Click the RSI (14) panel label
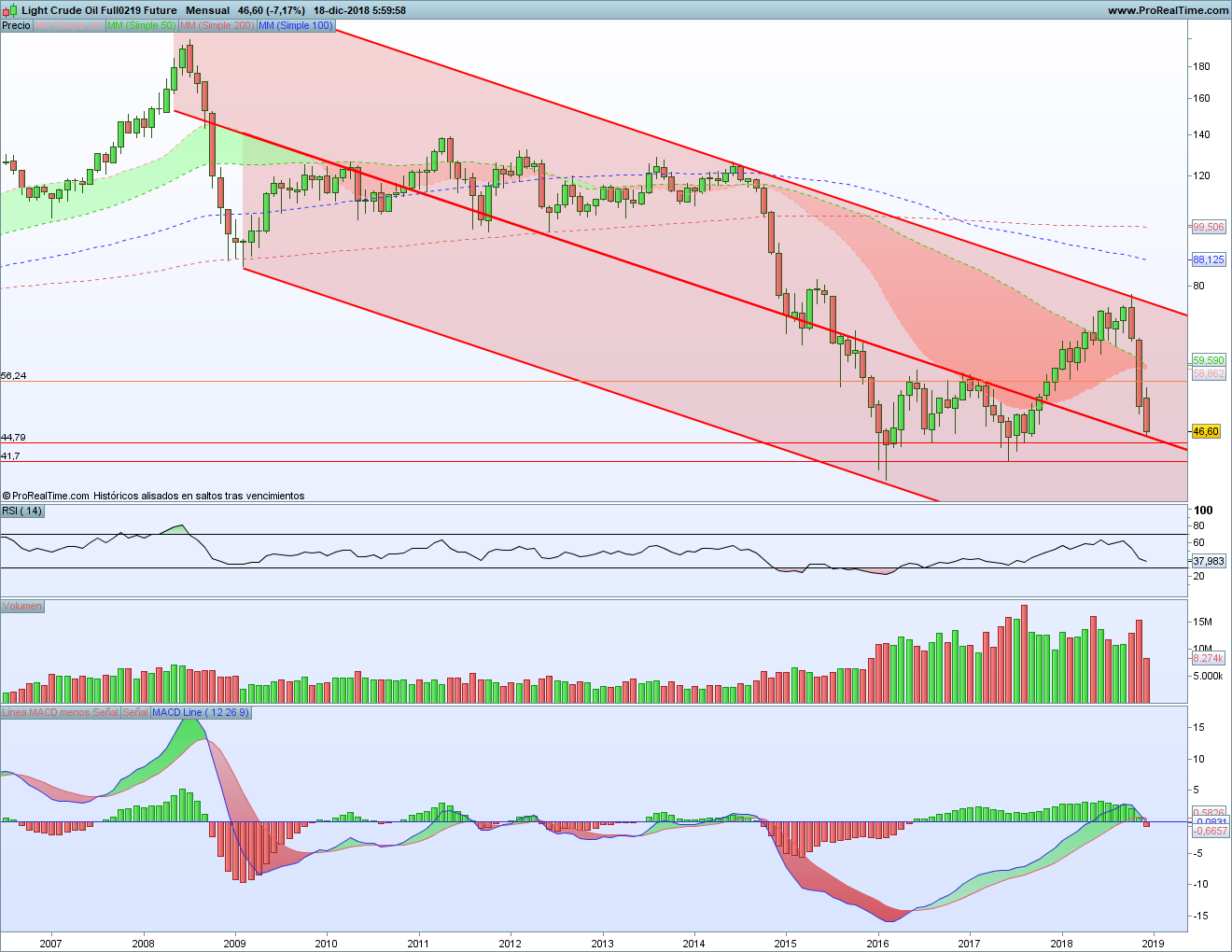Viewport: 1232px width, 952px height. click(22, 511)
